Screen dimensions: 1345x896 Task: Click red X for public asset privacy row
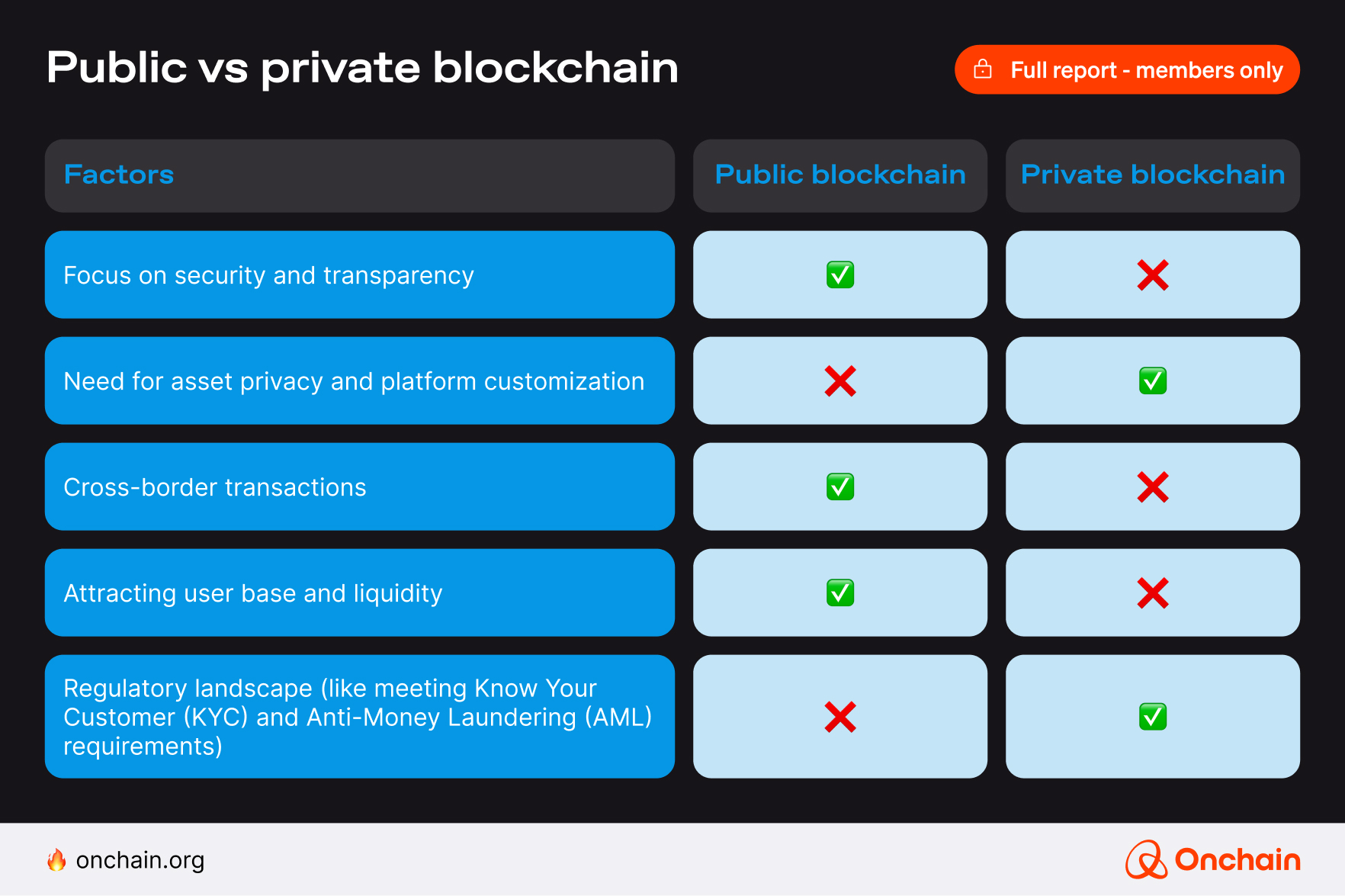click(839, 381)
